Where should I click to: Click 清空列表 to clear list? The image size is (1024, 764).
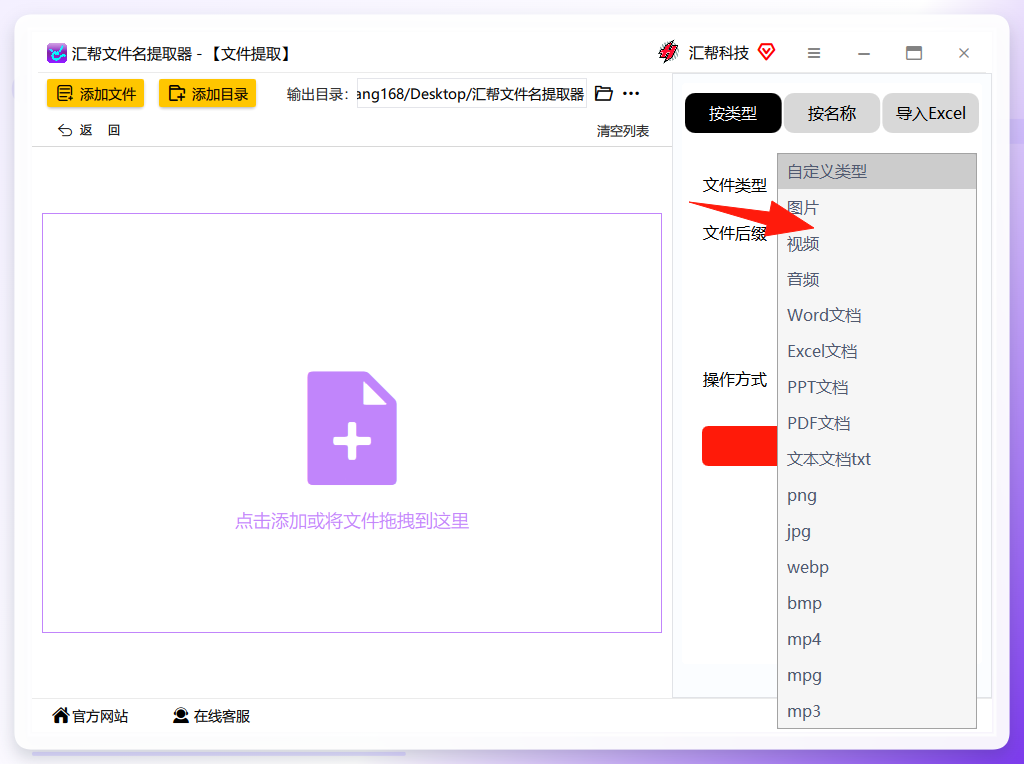pyautogui.click(x=622, y=131)
